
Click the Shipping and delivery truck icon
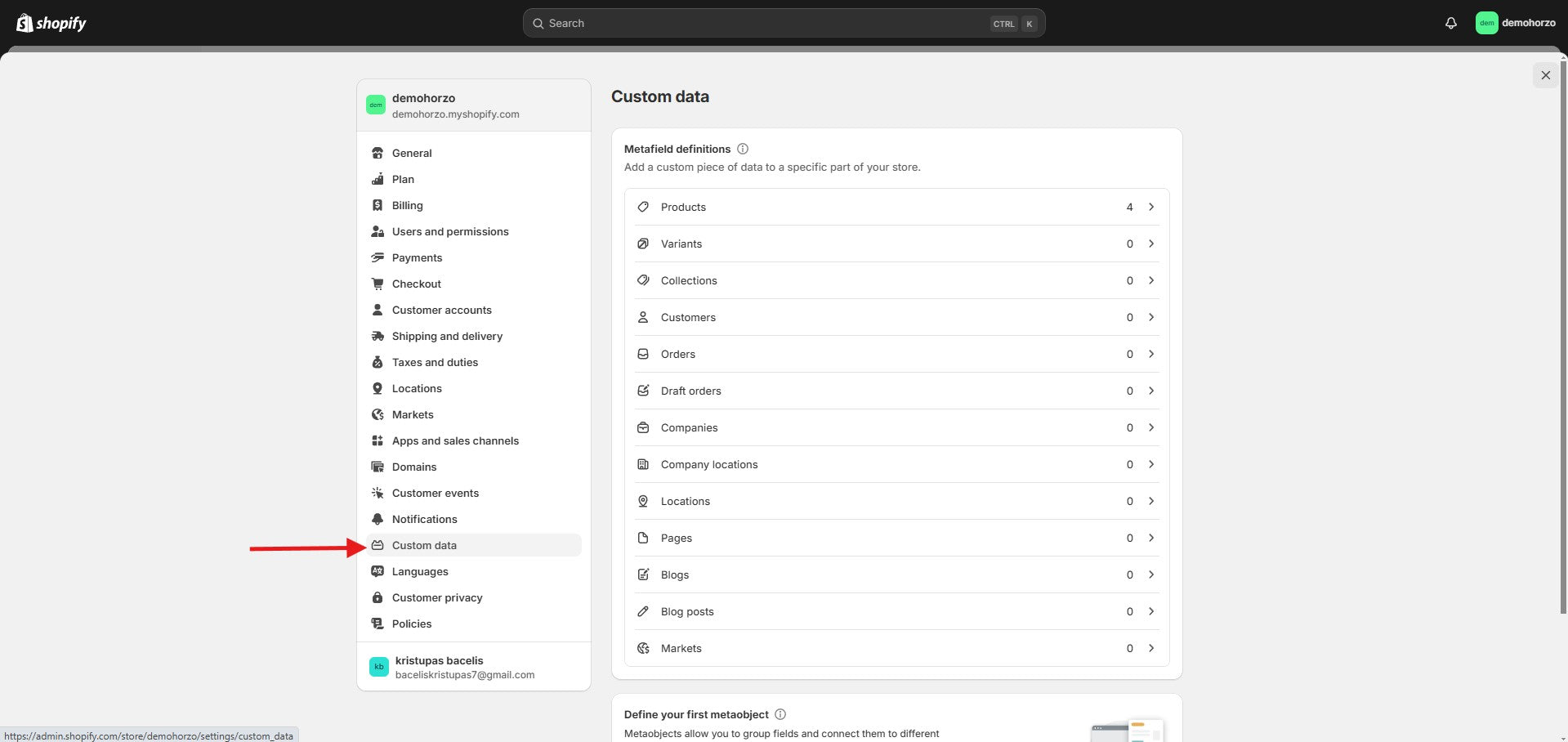coord(377,336)
